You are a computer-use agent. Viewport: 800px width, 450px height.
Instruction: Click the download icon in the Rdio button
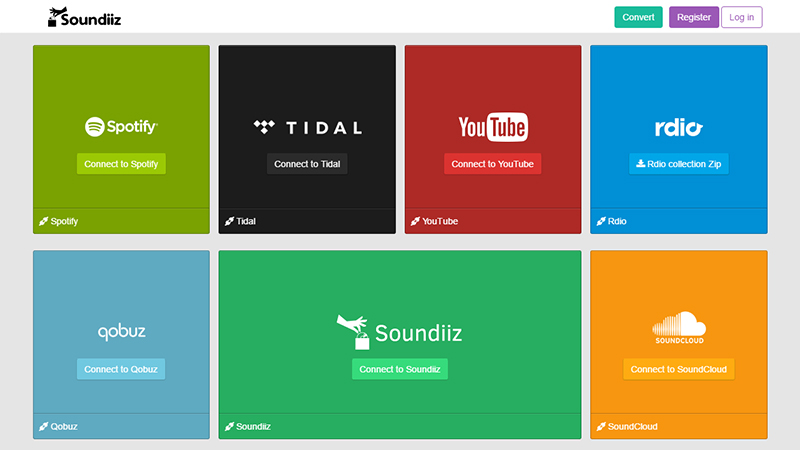640,163
